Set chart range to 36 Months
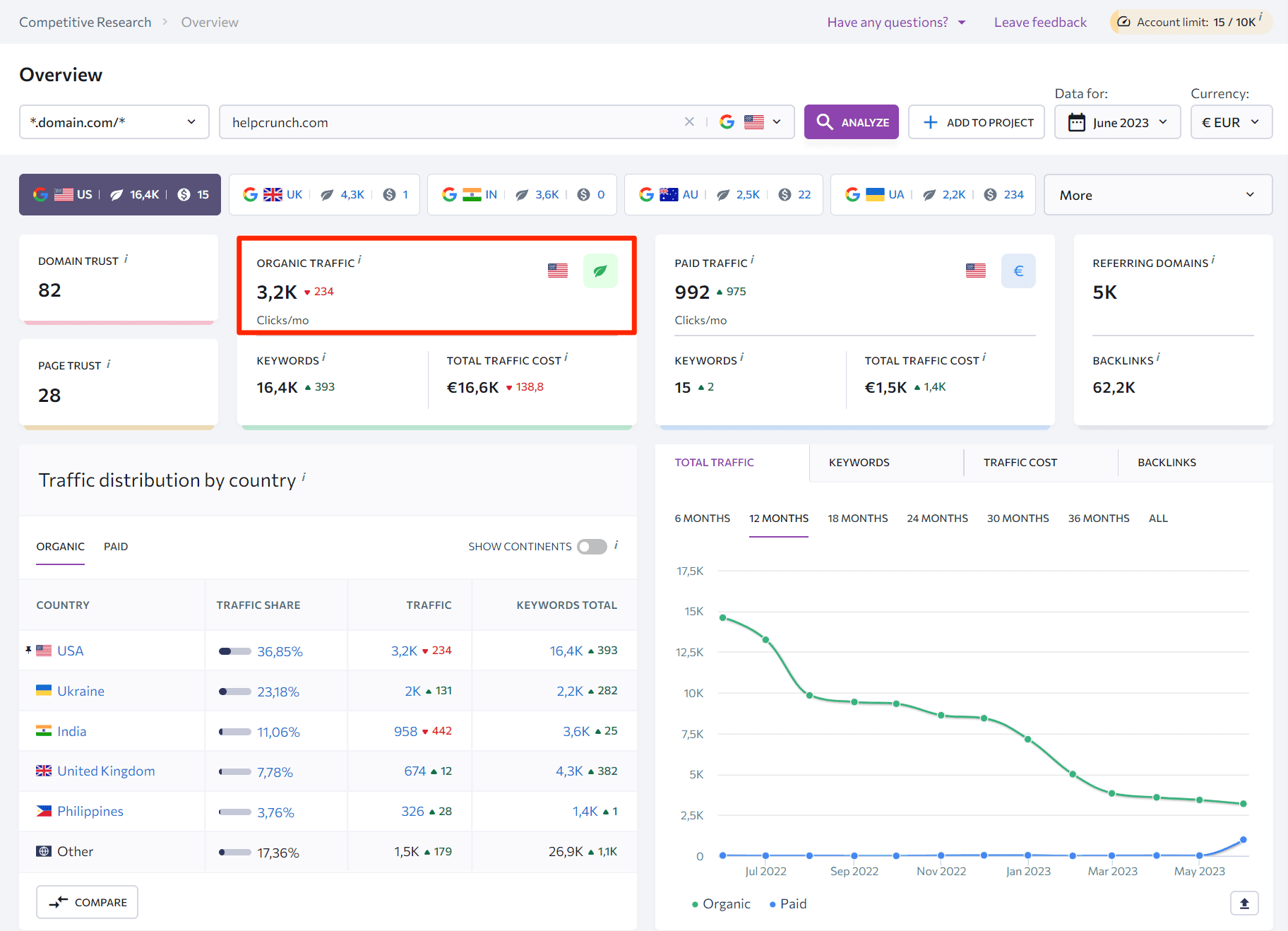 pos(1098,518)
